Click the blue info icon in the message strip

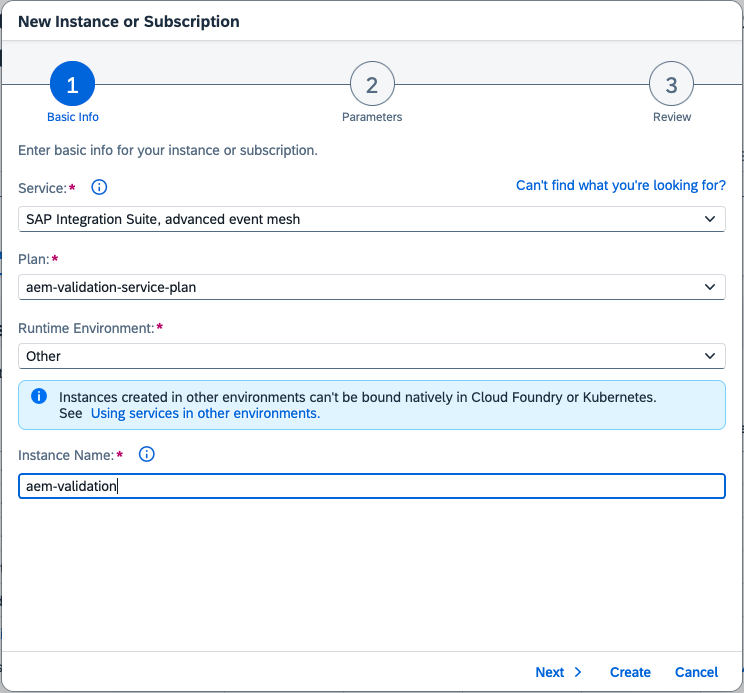pos(39,396)
